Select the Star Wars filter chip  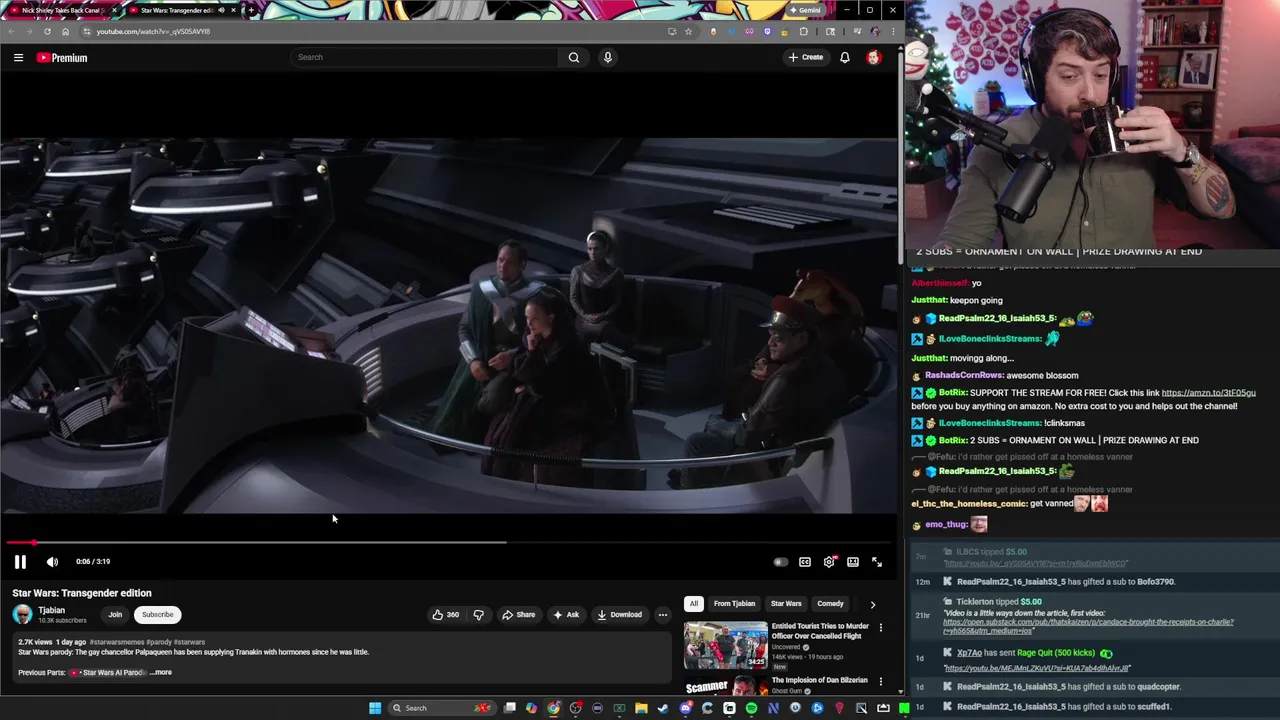coord(786,604)
